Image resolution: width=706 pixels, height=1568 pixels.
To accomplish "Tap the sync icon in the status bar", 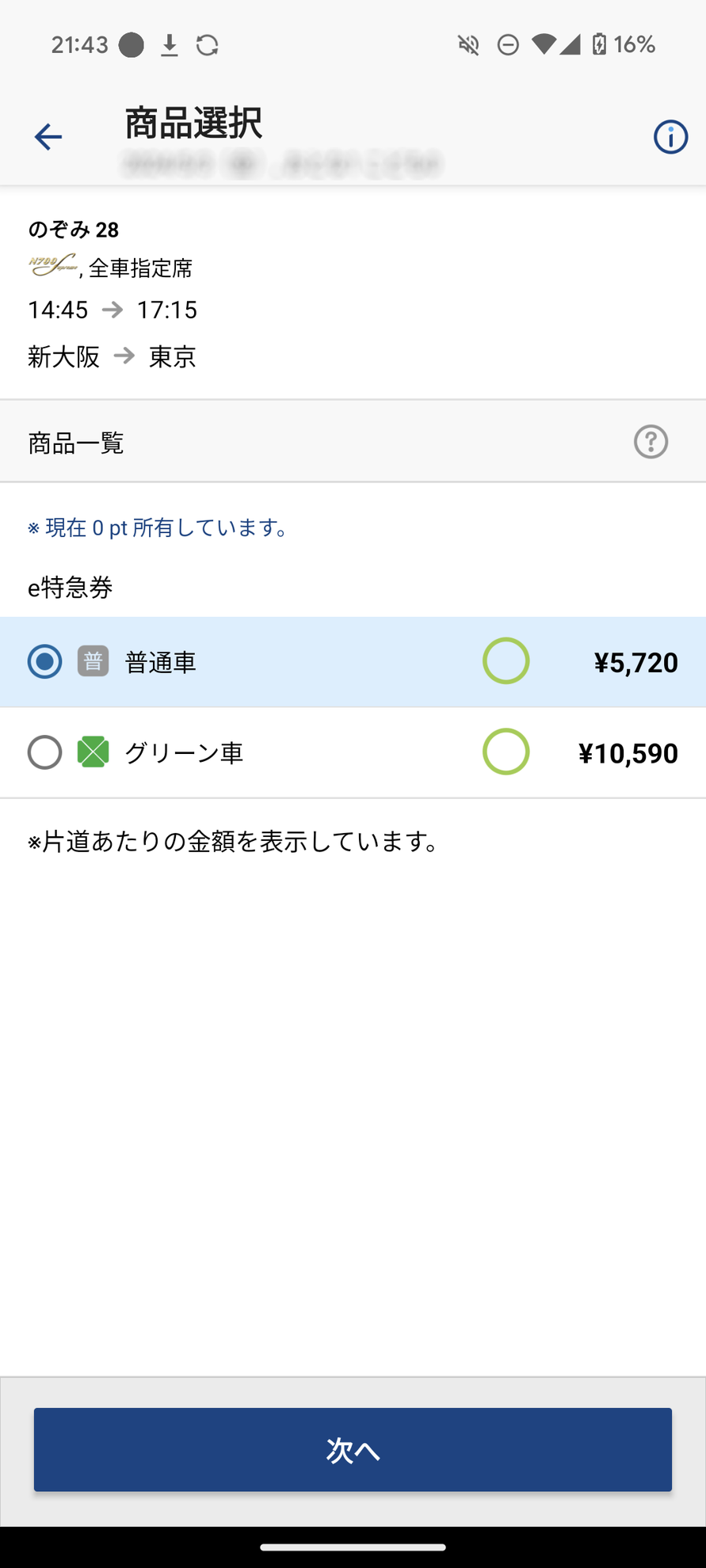I will 207,44.
